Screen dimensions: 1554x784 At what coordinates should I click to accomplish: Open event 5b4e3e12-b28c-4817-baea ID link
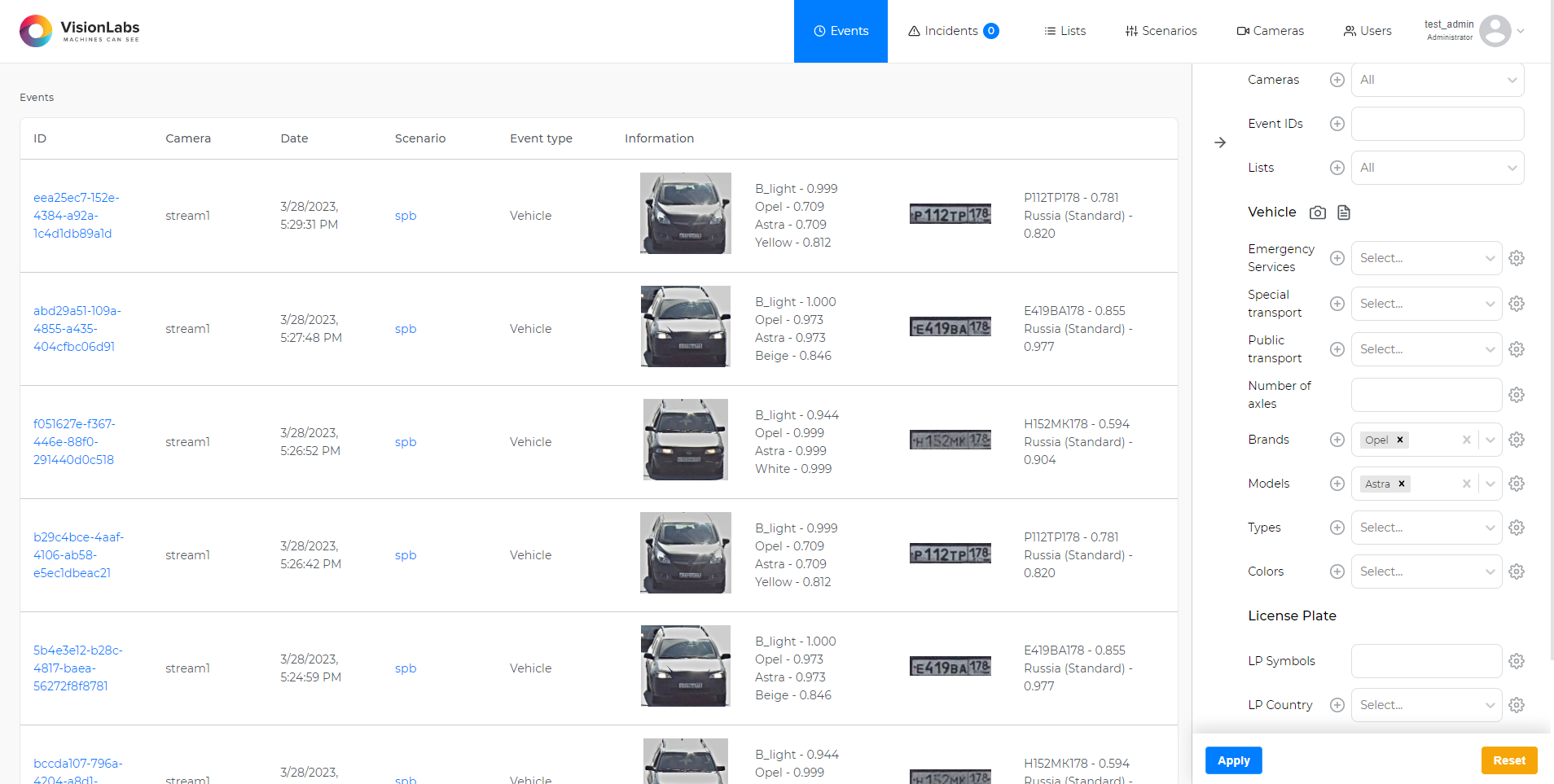tap(77, 668)
